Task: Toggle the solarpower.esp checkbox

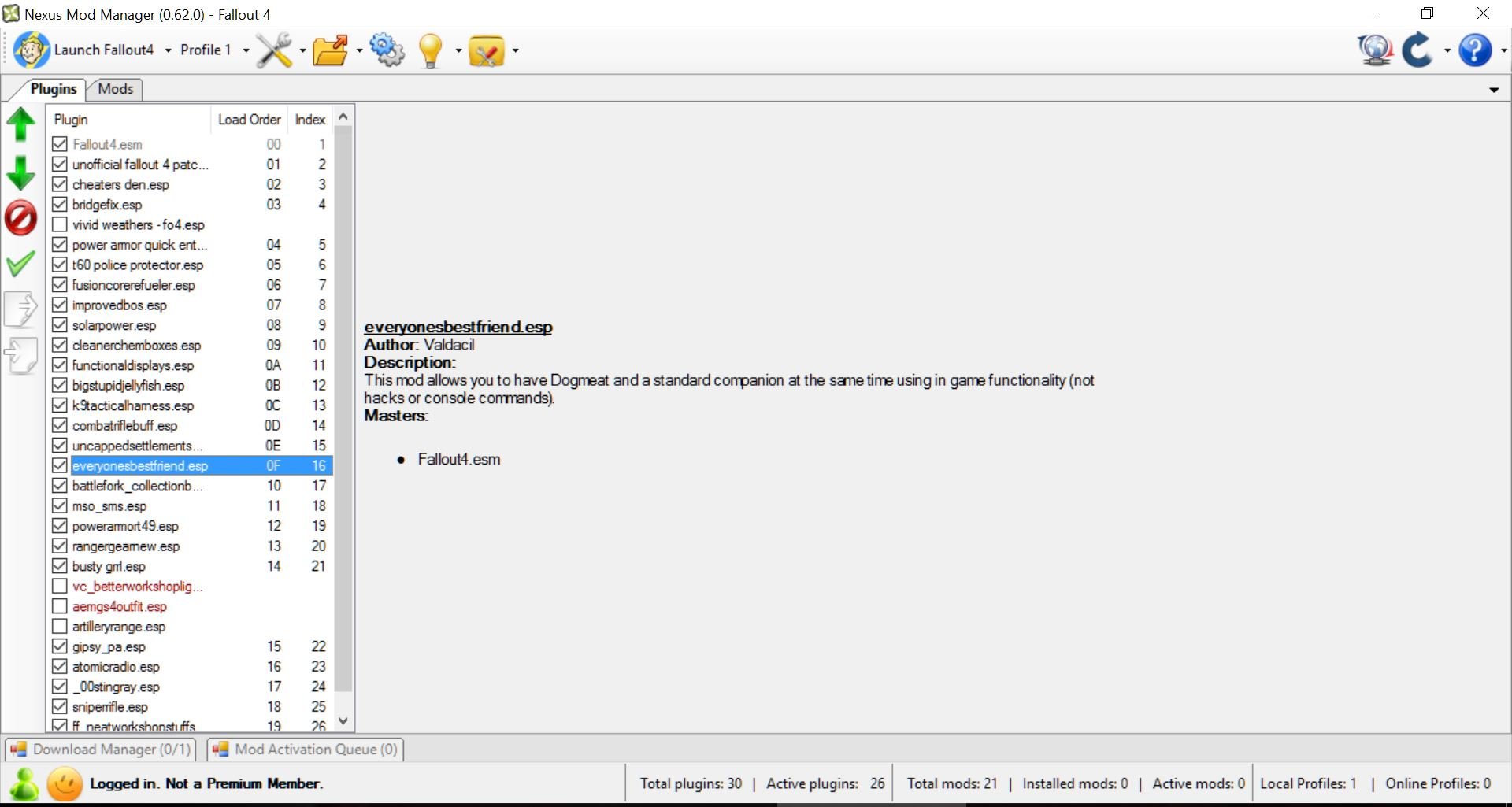Action: (59, 325)
